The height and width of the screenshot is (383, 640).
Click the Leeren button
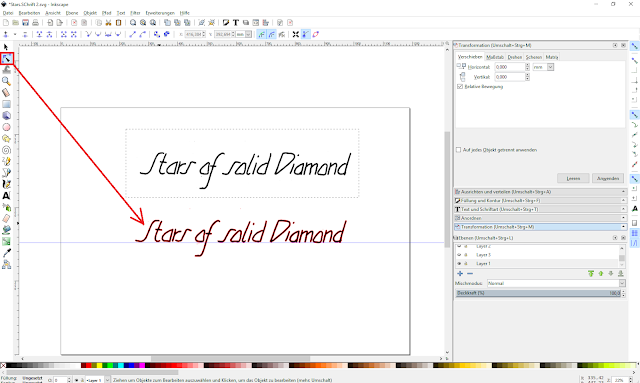[573, 178]
